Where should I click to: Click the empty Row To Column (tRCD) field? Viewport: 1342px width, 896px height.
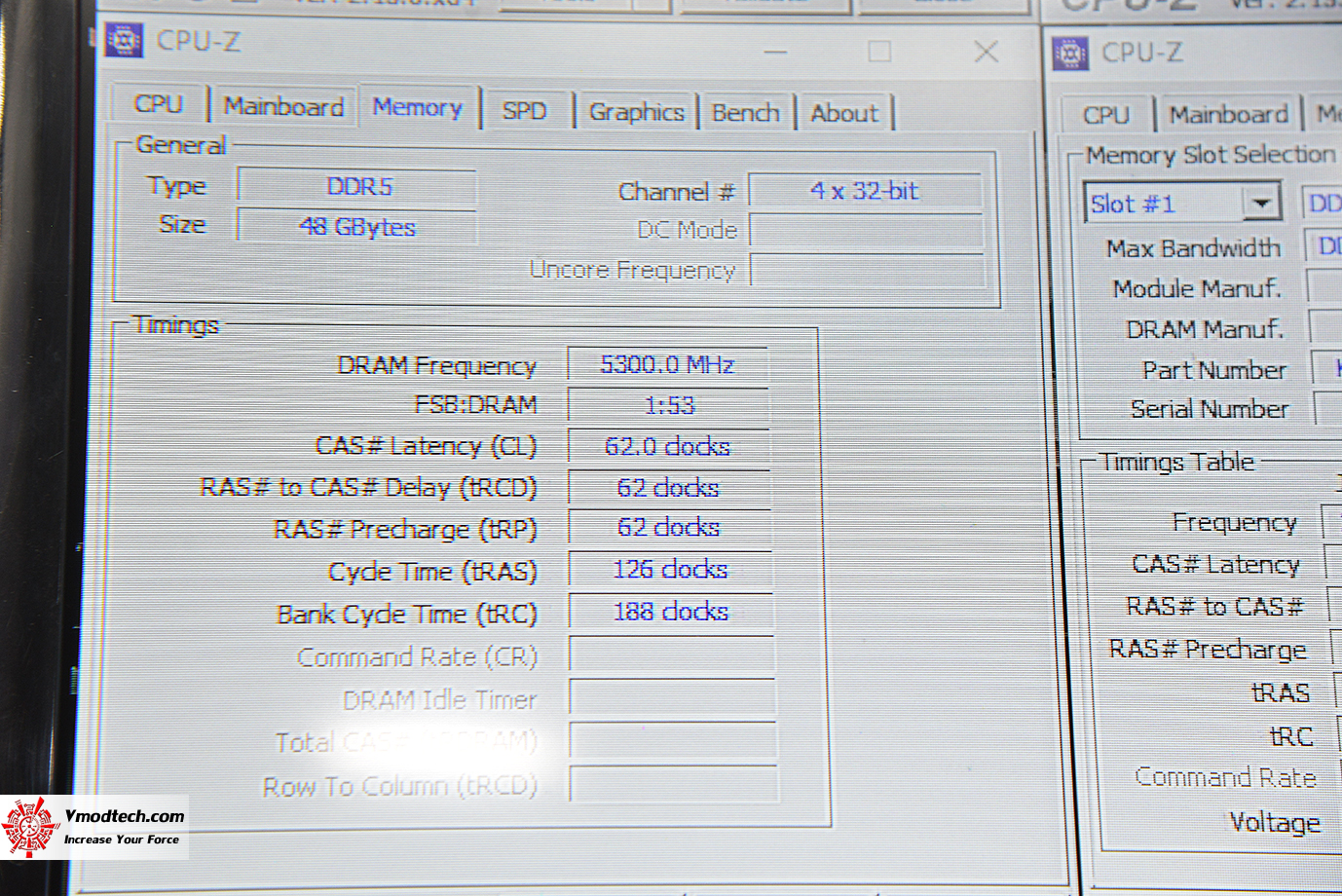[x=674, y=784]
